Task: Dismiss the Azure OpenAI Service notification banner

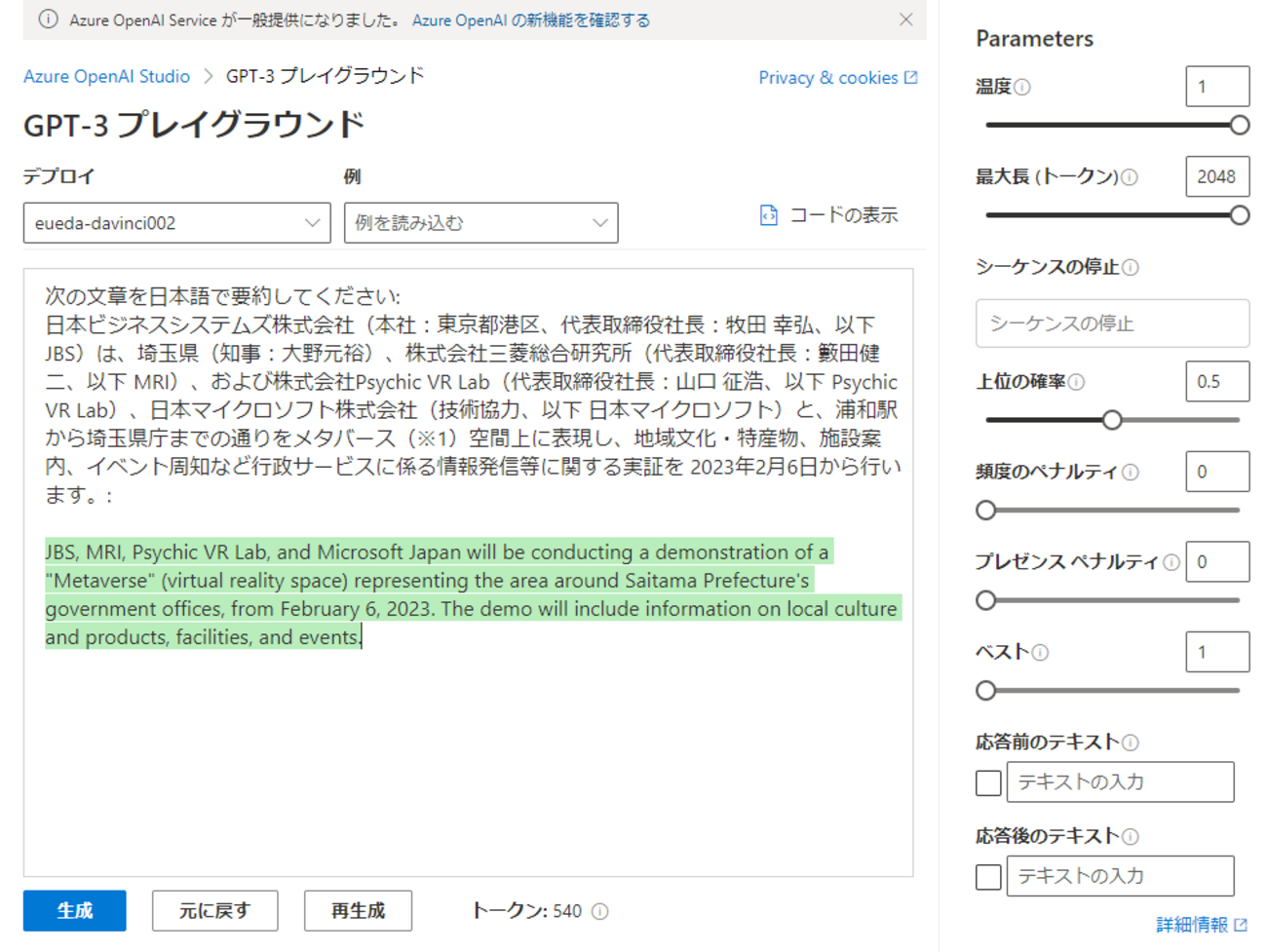Action: [x=905, y=19]
